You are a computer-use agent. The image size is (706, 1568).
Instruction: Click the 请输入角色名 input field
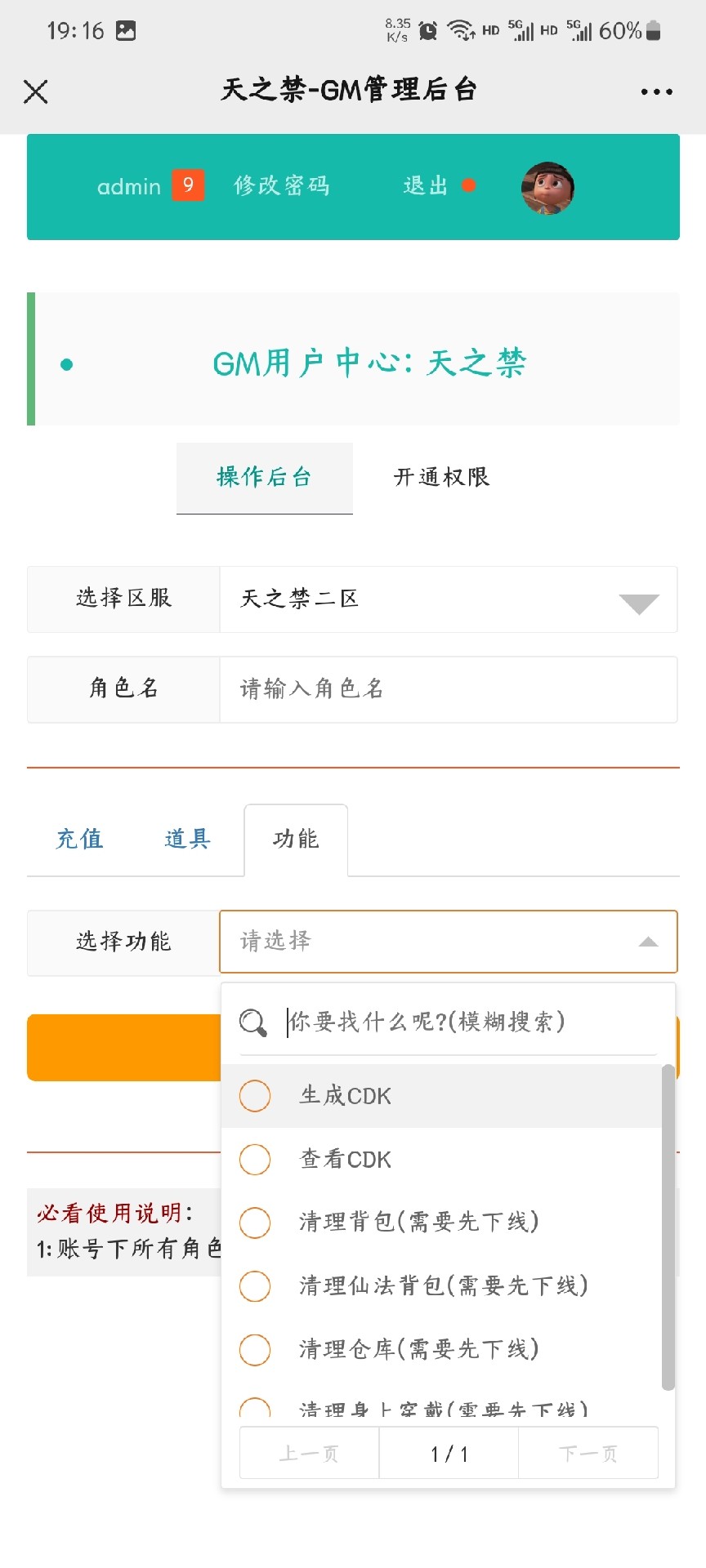[x=449, y=689]
